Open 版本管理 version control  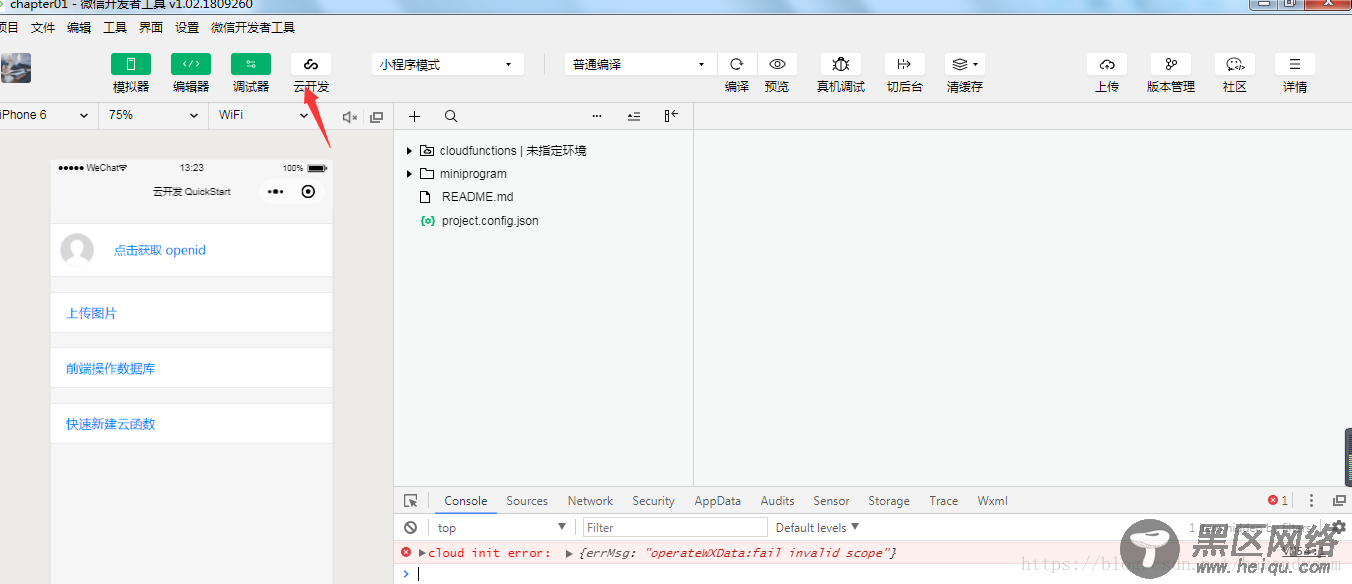(1171, 64)
